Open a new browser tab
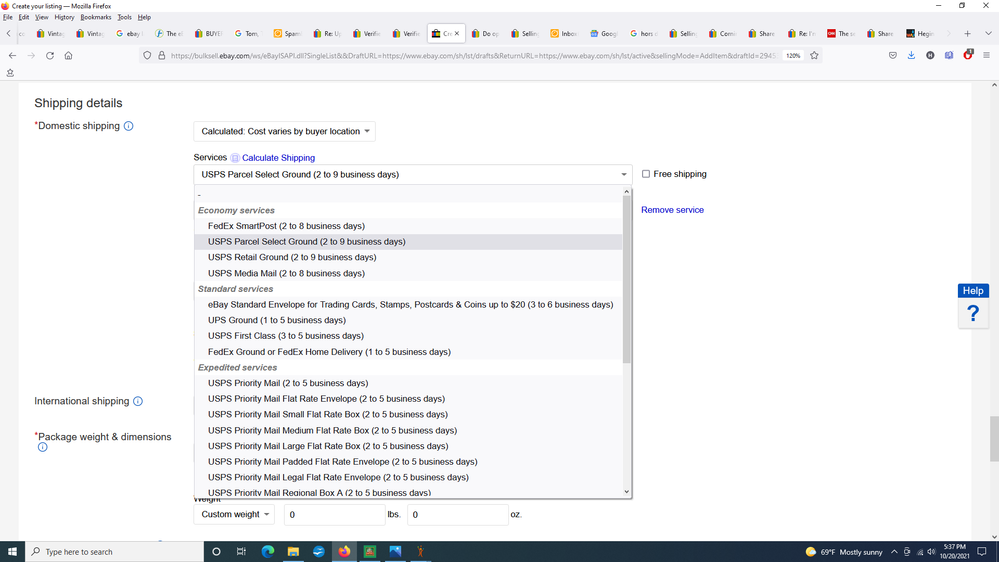This screenshot has width=999, height=562. point(967,34)
